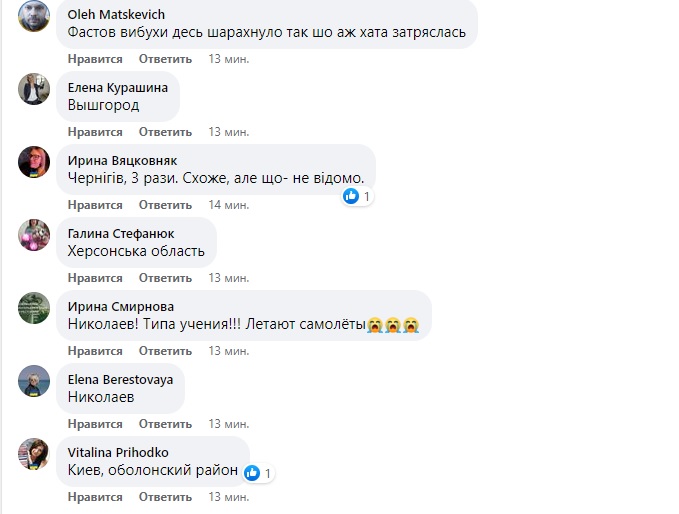Screen dimensions: 679x514
Task: View like reaction on Чернігів comment
Action: 357,196
